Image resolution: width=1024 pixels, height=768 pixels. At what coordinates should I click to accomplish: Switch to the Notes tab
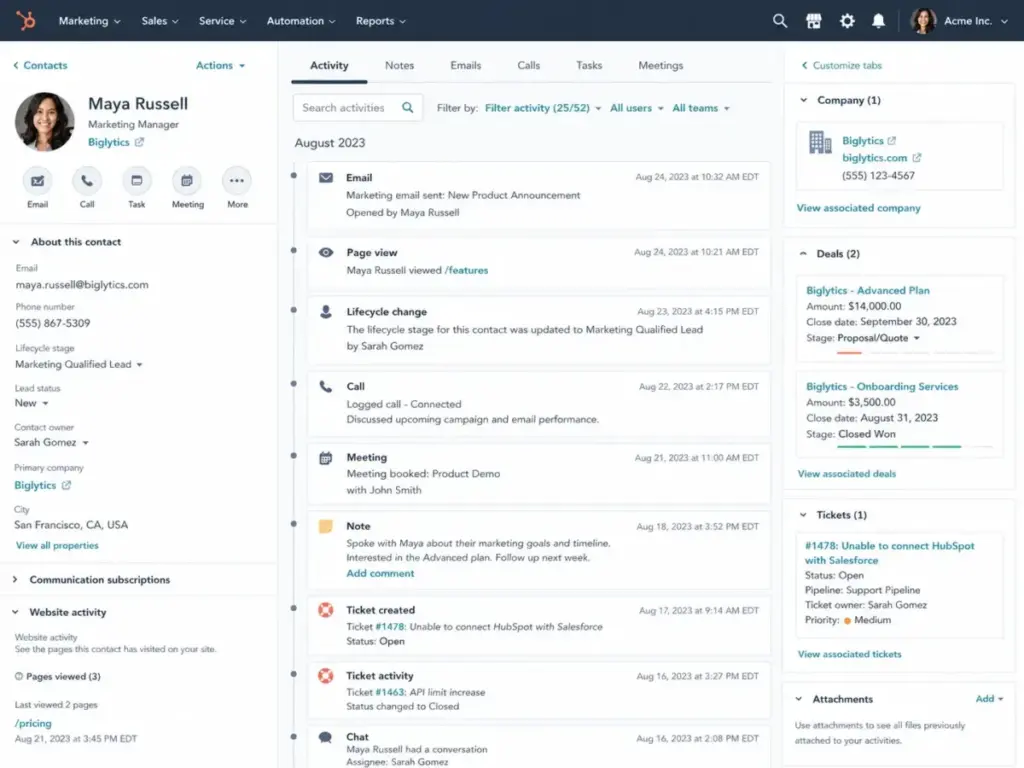point(400,65)
